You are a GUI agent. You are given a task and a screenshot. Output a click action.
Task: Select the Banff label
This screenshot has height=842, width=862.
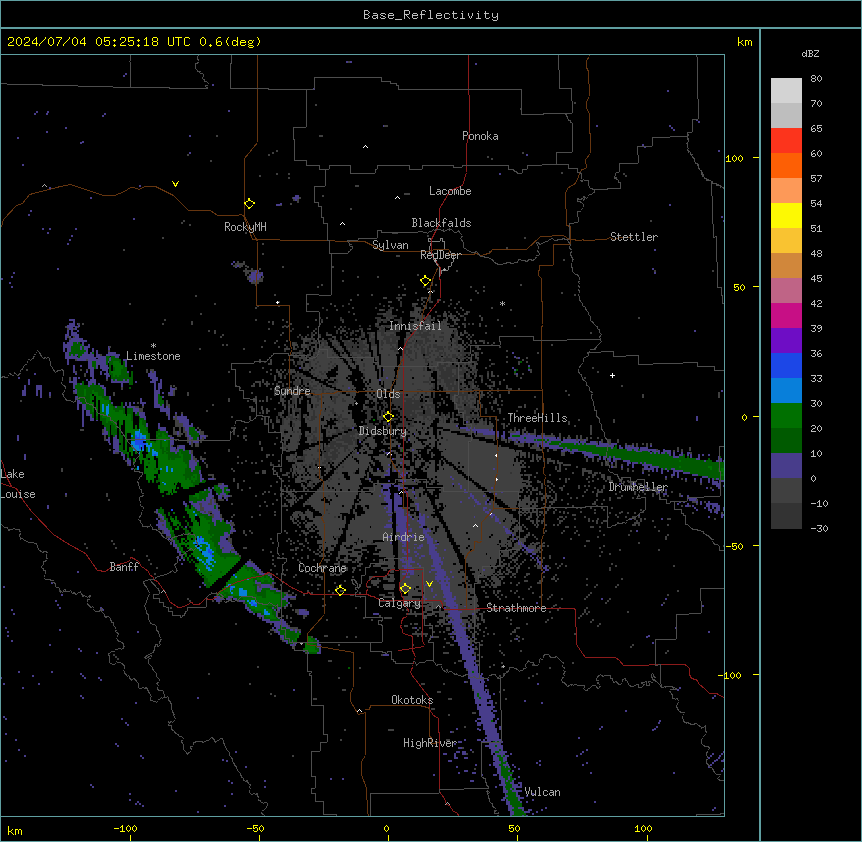tap(124, 567)
